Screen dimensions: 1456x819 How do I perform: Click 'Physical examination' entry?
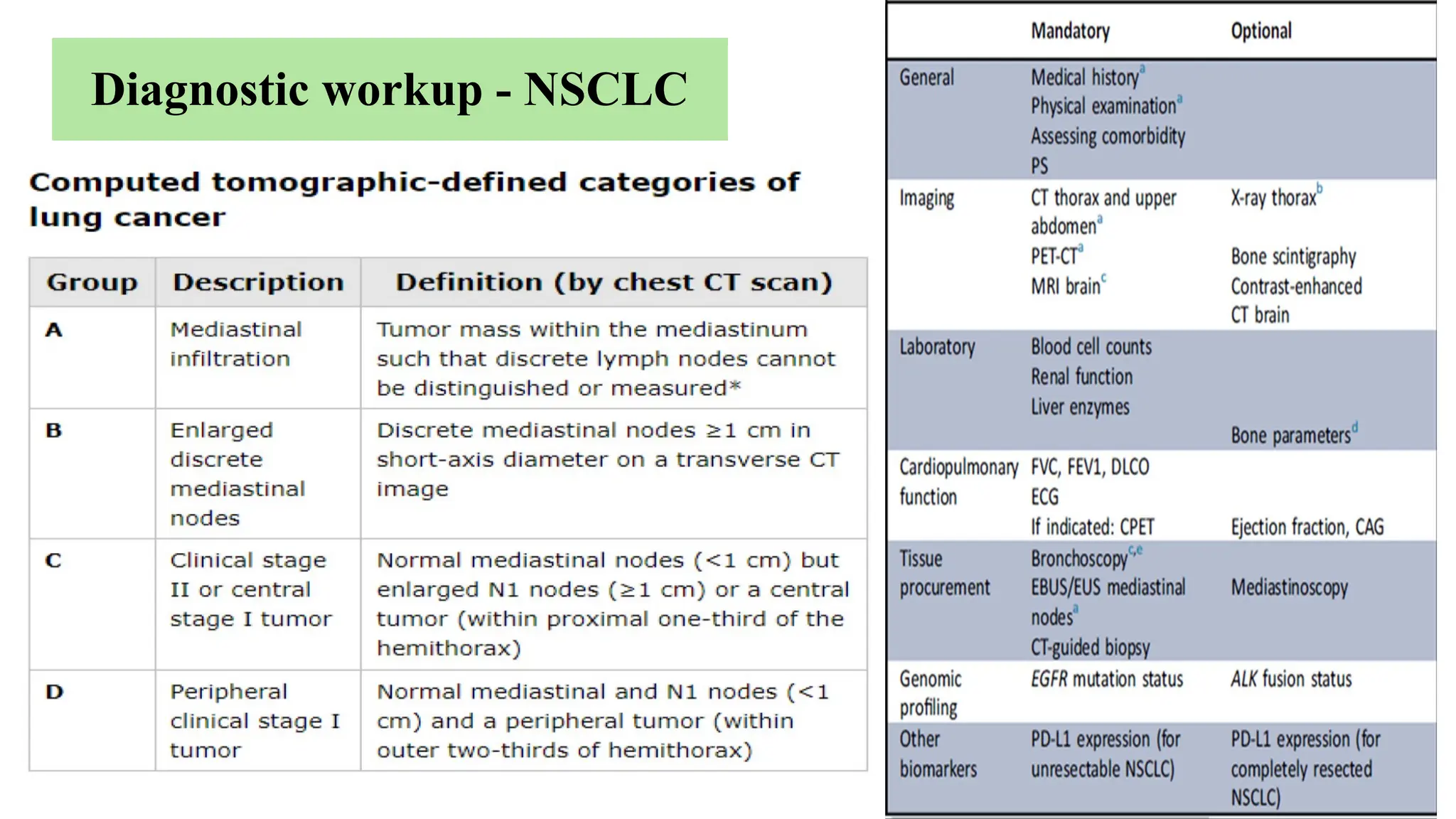tap(1107, 106)
